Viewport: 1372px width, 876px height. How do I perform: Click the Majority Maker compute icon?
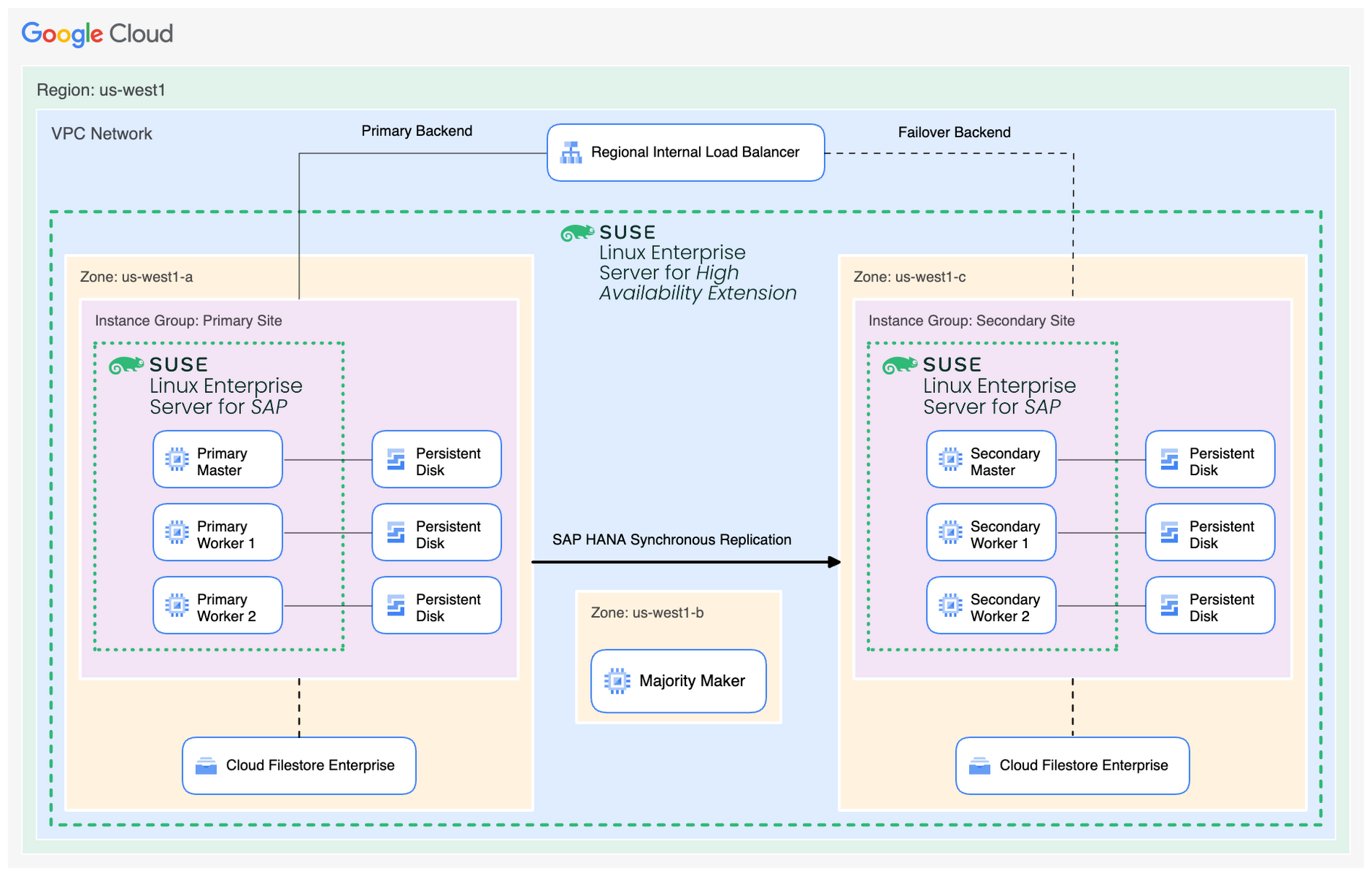617,681
